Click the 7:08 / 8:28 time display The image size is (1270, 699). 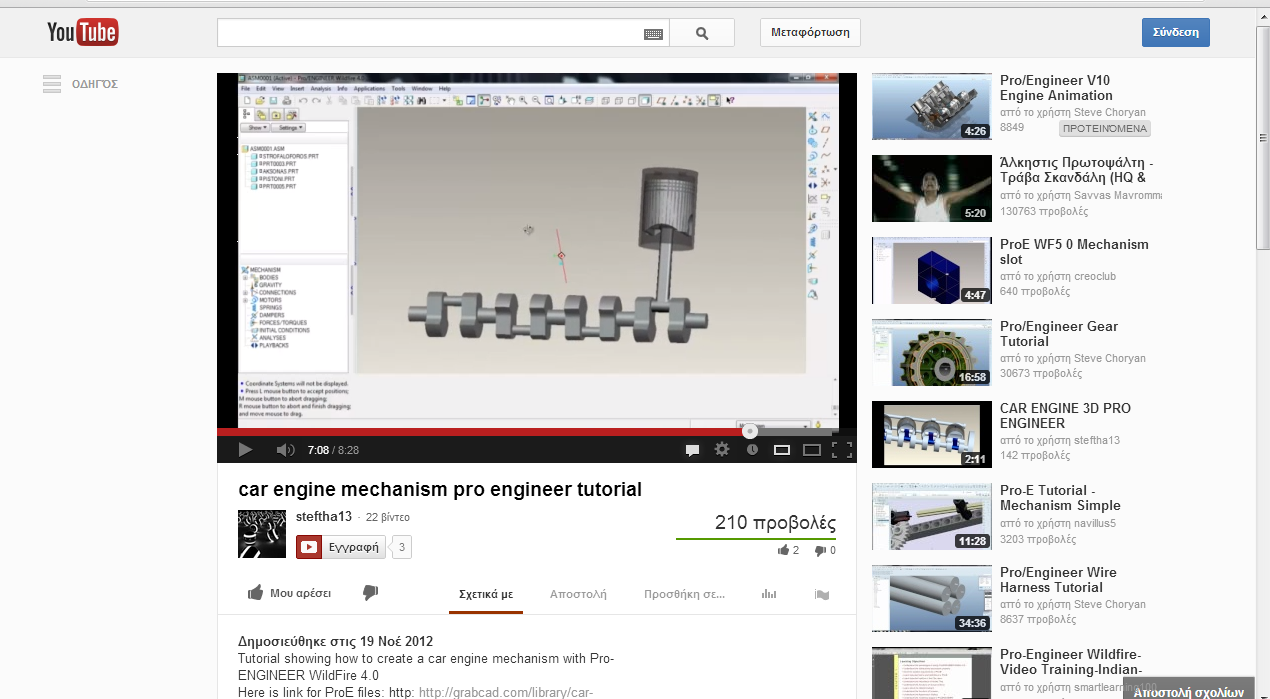[333, 450]
